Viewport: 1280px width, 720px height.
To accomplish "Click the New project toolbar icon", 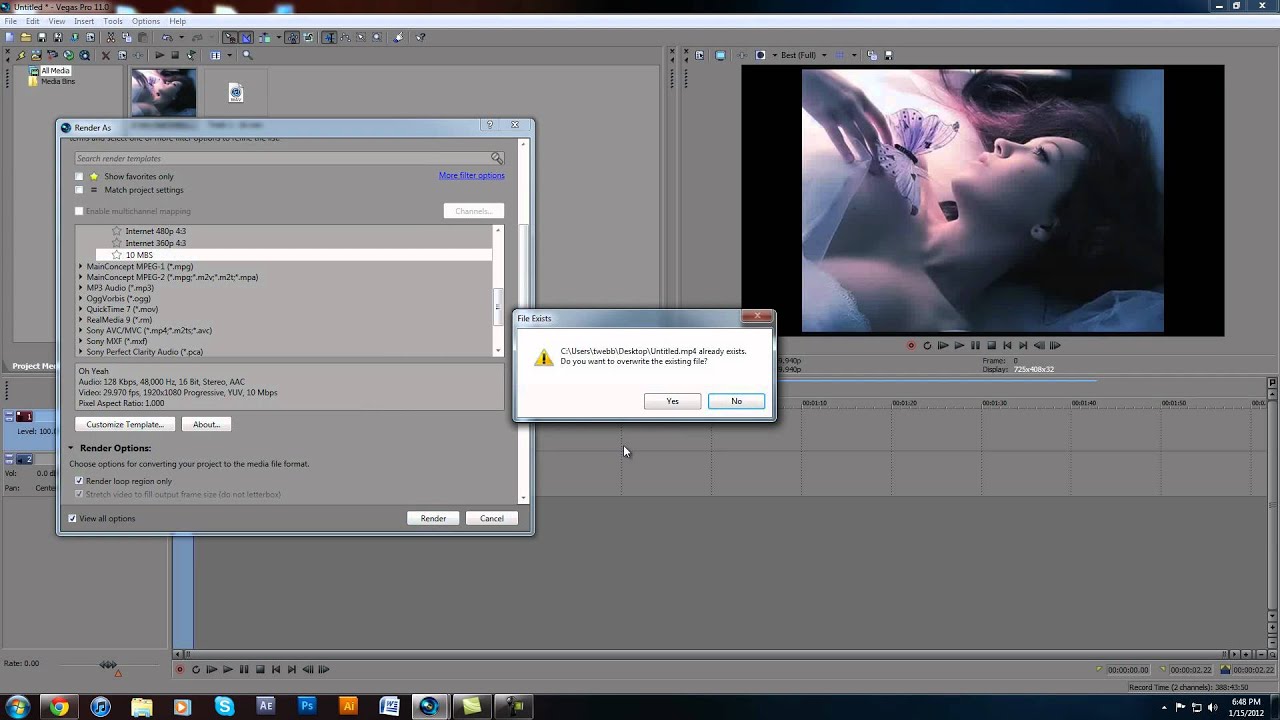I will click(x=9, y=38).
